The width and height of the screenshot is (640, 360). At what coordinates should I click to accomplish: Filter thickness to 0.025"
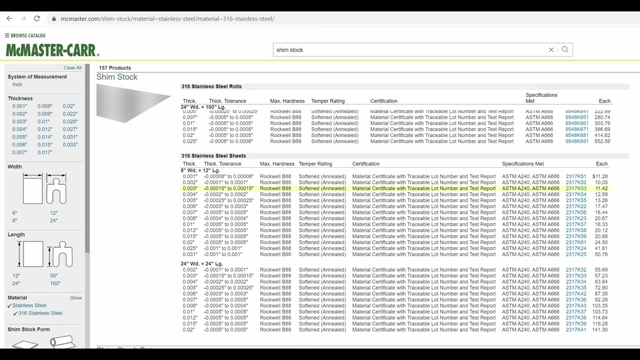tap(70, 122)
